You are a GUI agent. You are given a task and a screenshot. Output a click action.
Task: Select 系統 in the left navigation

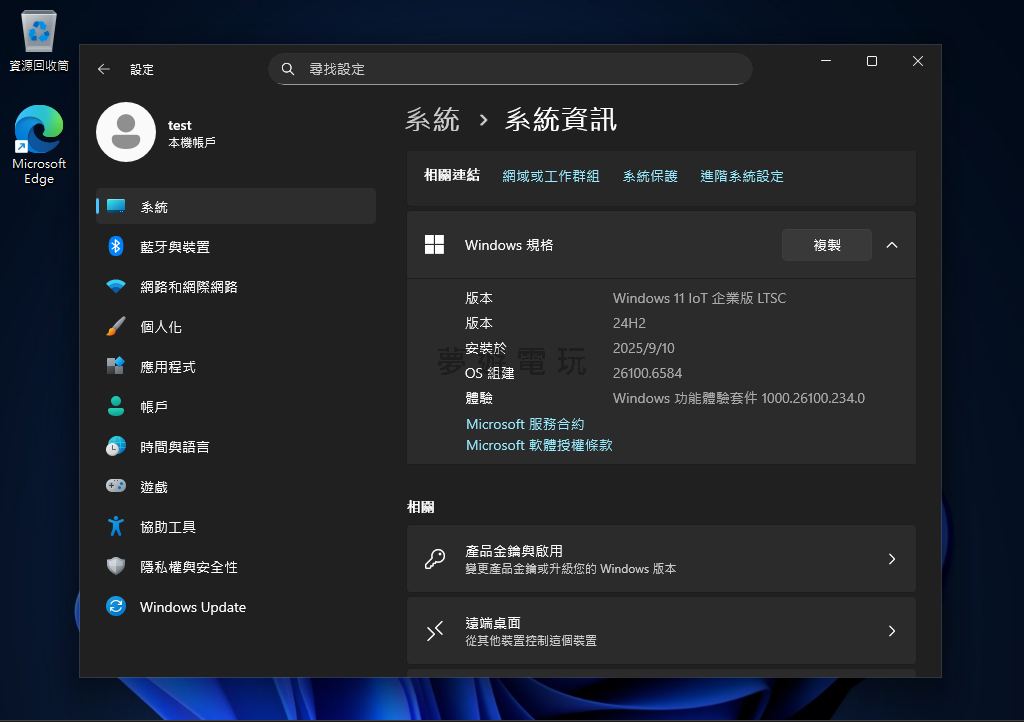pos(235,207)
